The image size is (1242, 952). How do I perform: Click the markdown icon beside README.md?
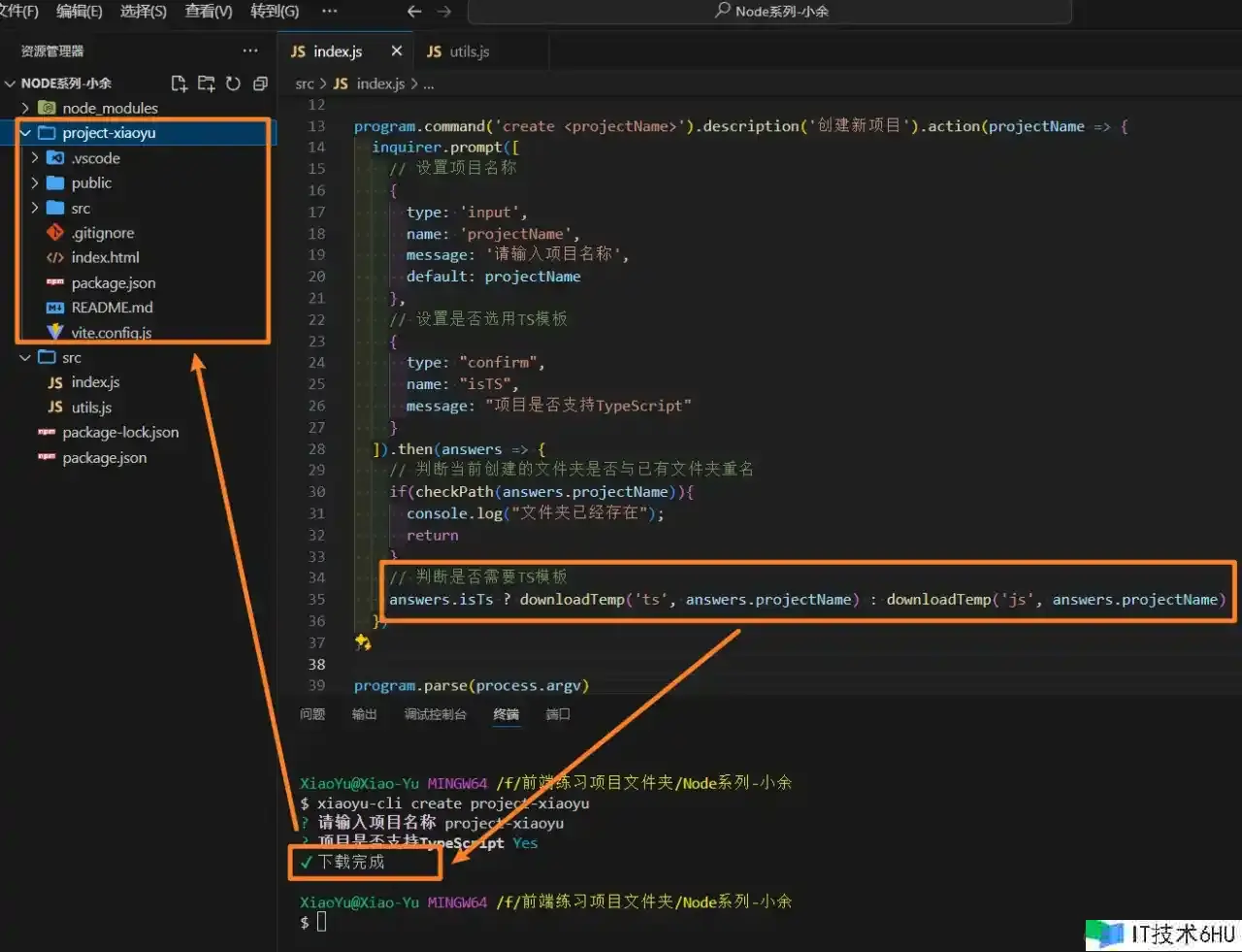pos(55,308)
